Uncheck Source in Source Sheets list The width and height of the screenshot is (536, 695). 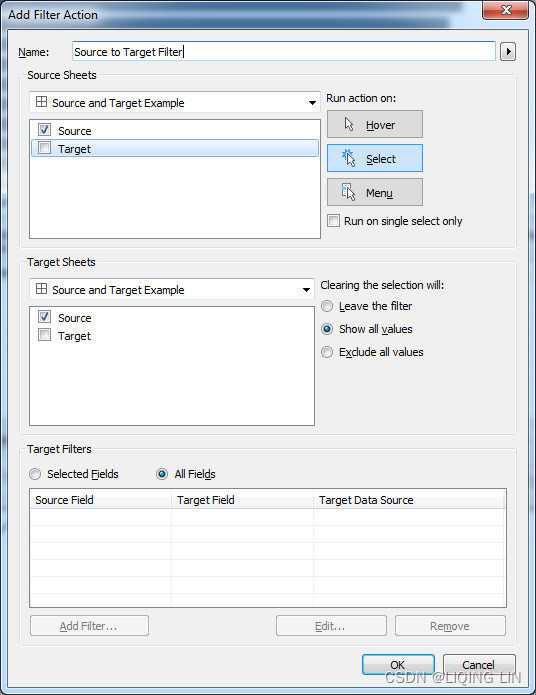coord(44,129)
